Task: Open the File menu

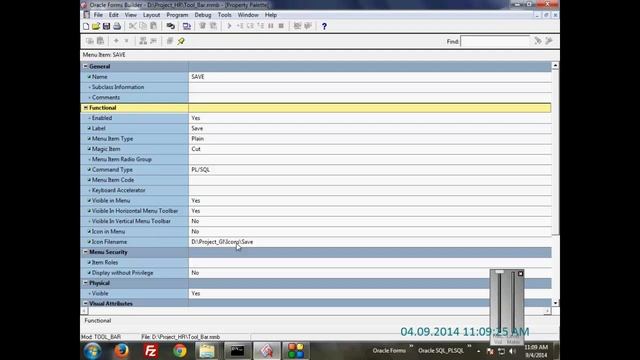Action: 98,15
